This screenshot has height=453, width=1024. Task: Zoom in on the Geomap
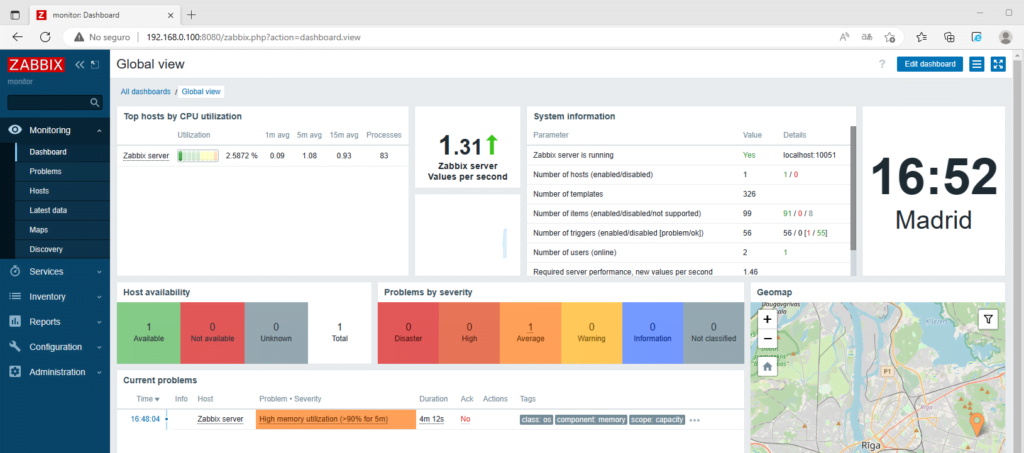767,319
